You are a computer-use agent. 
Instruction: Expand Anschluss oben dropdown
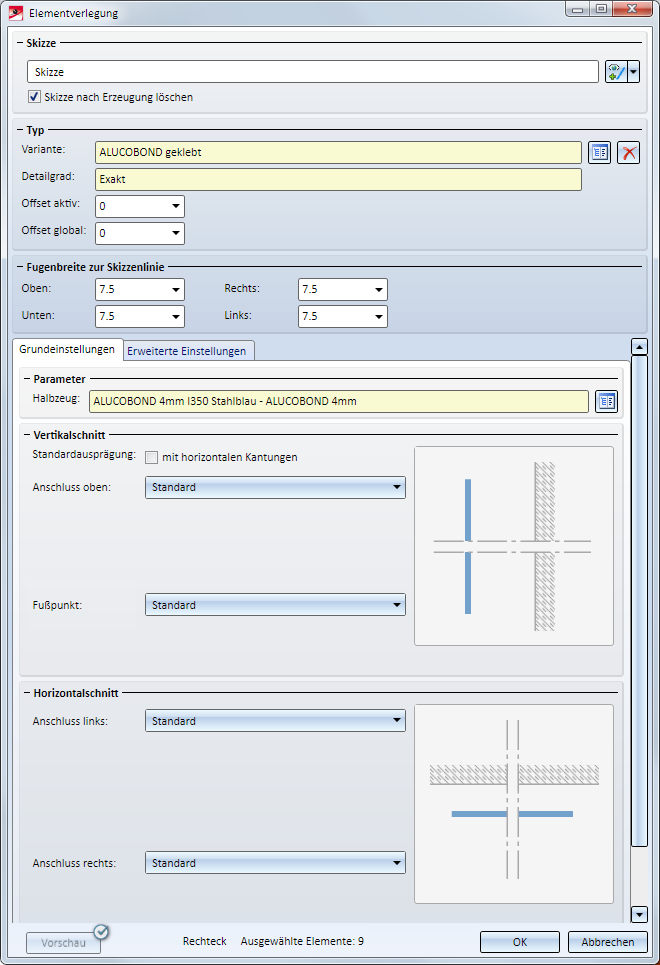click(275, 487)
